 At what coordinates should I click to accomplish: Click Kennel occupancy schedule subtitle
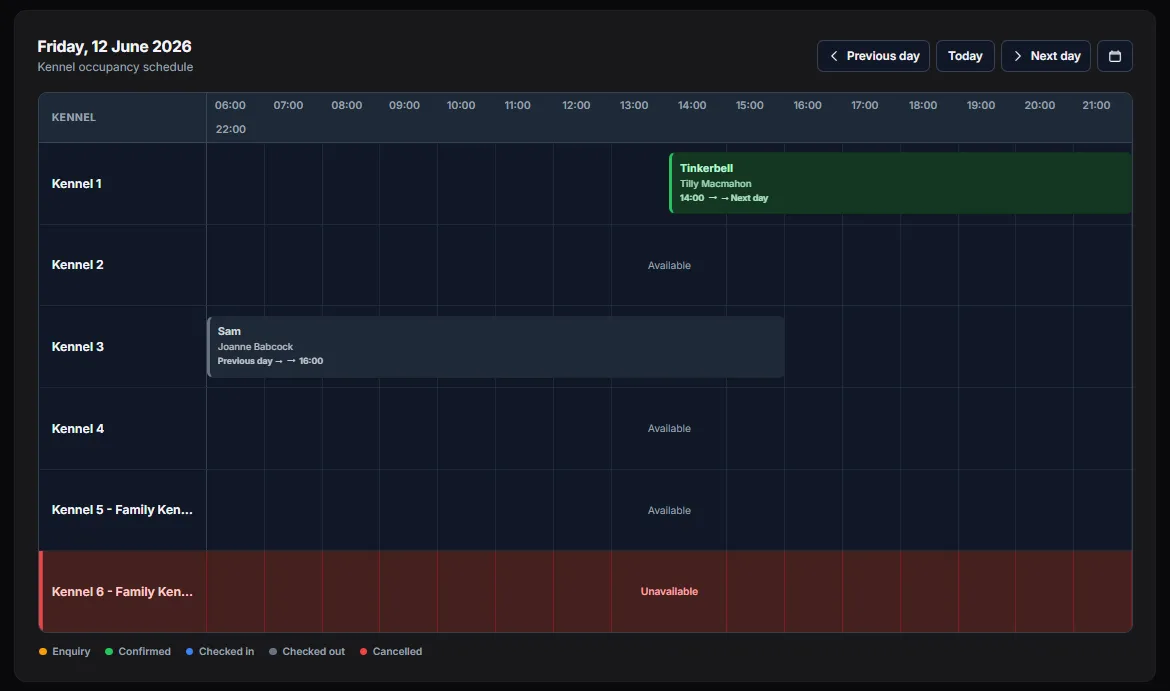[115, 67]
